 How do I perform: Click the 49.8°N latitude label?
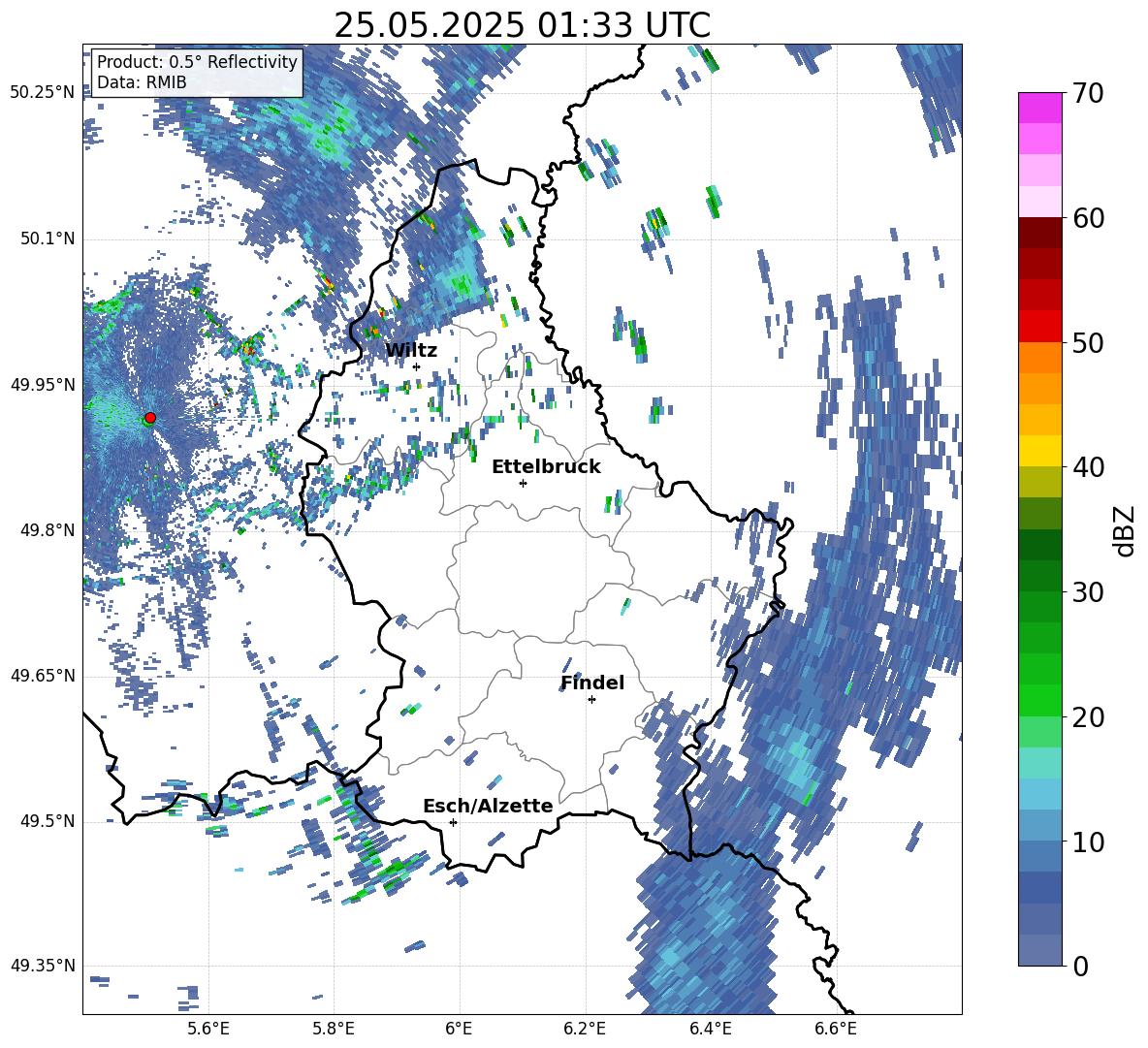click(48, 530)
